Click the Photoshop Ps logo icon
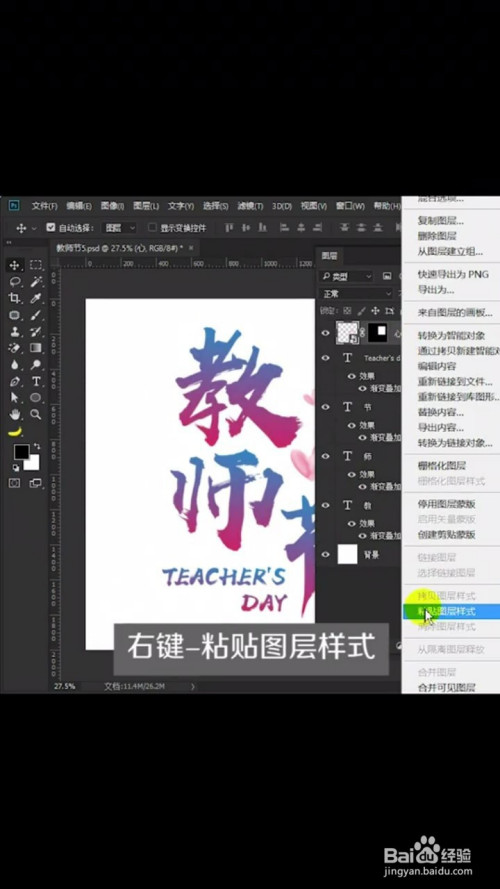 (x=15, y=205)
